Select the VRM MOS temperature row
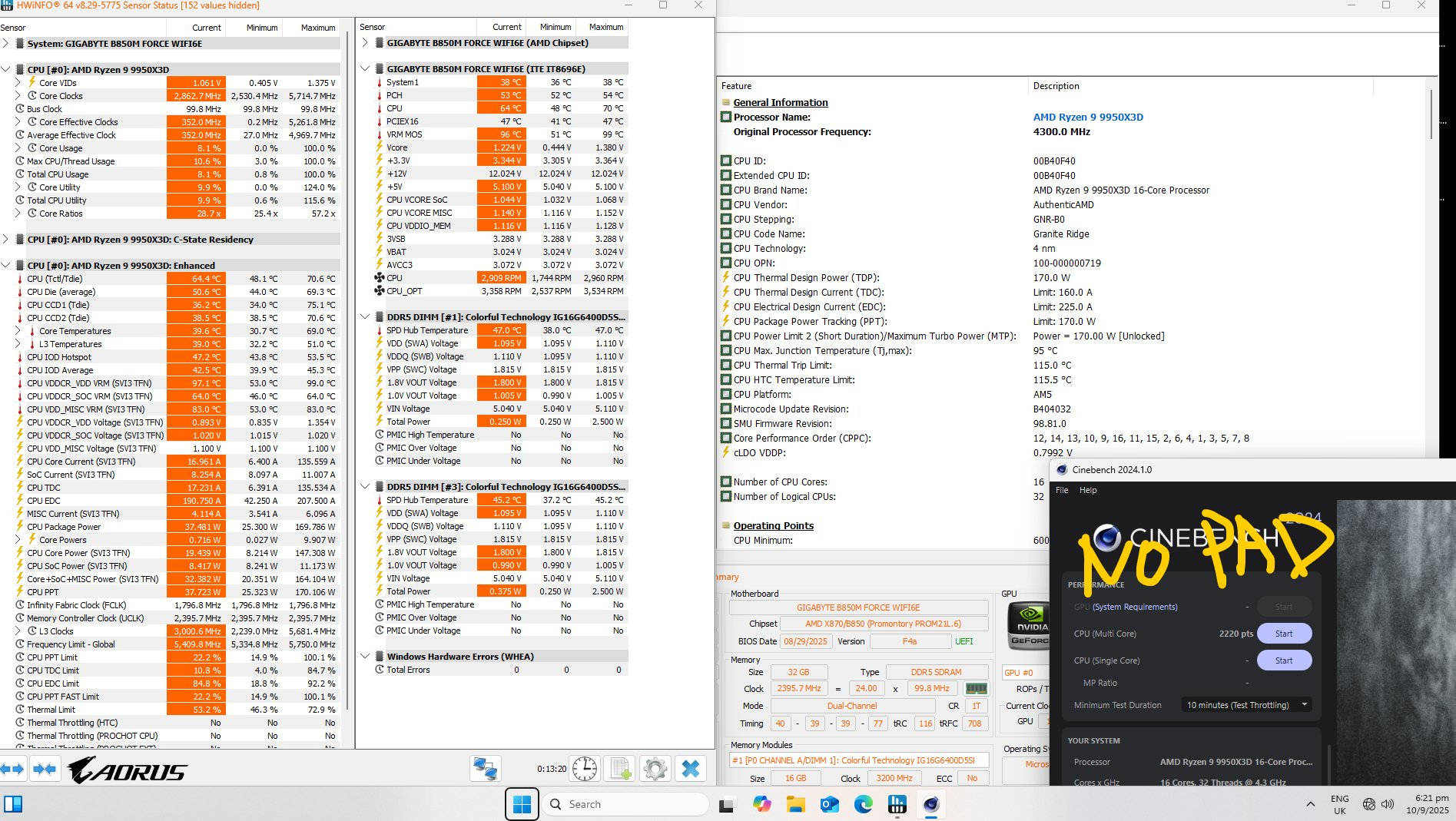This screenshot has width=1456, height=821. coord(494,134)
